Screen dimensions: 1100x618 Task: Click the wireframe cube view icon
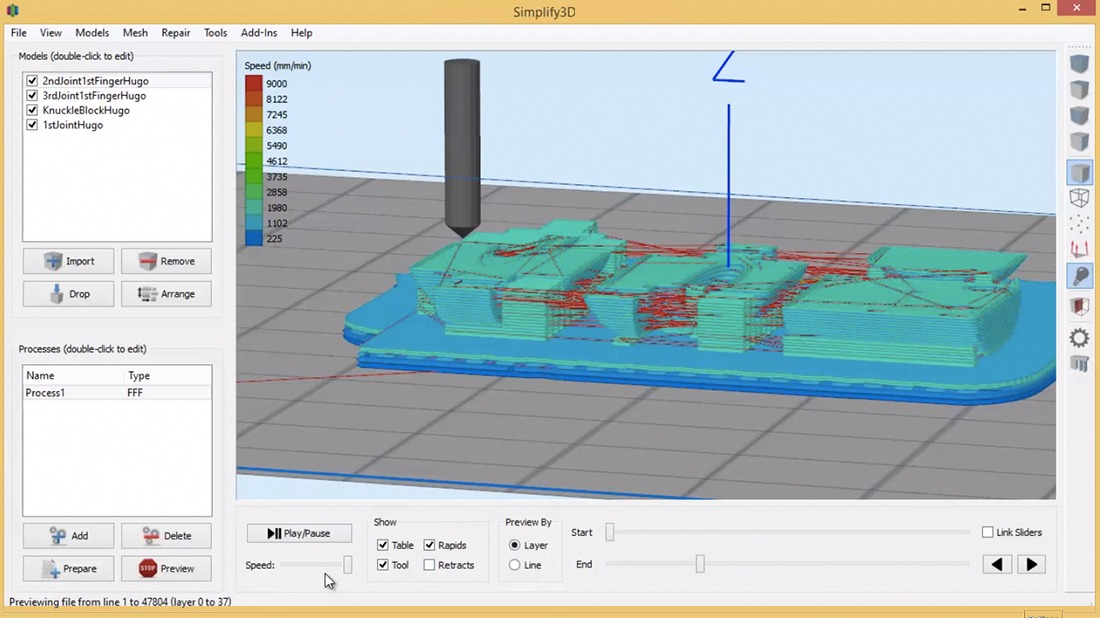(1079, 198)
